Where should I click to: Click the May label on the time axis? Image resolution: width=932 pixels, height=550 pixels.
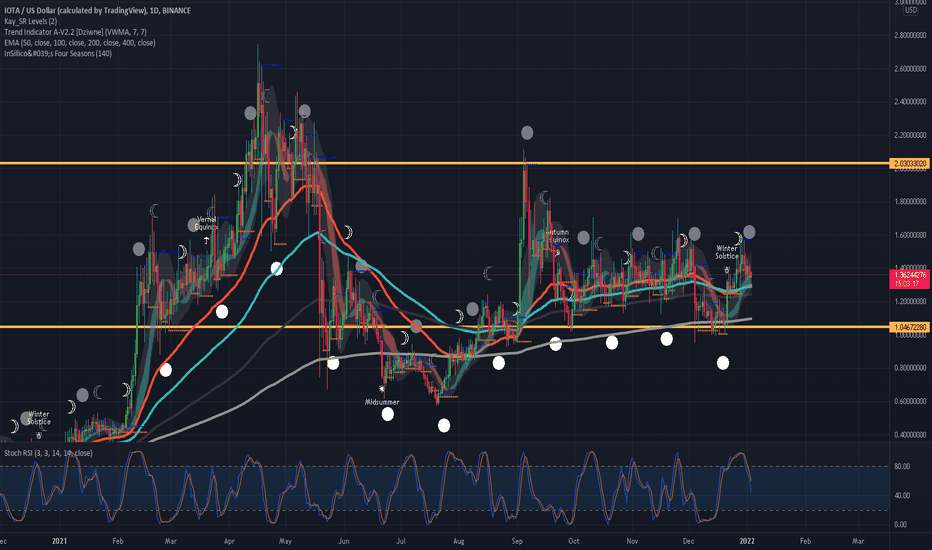[x=285, y=541]
